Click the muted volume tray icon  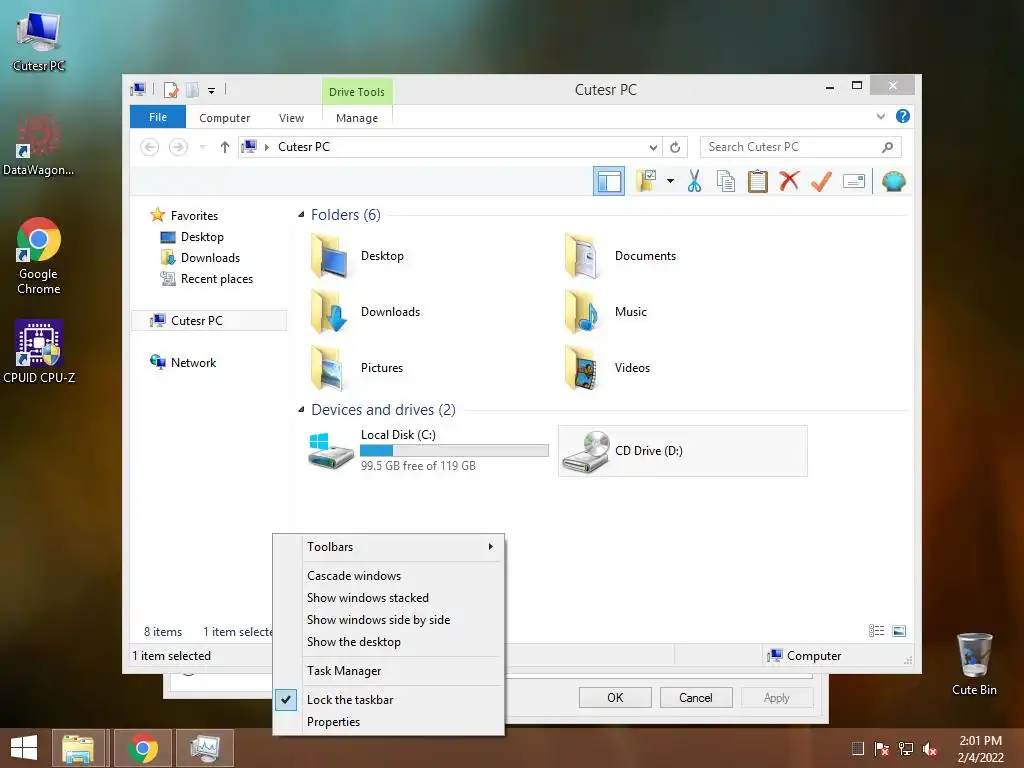coord(930,749)
